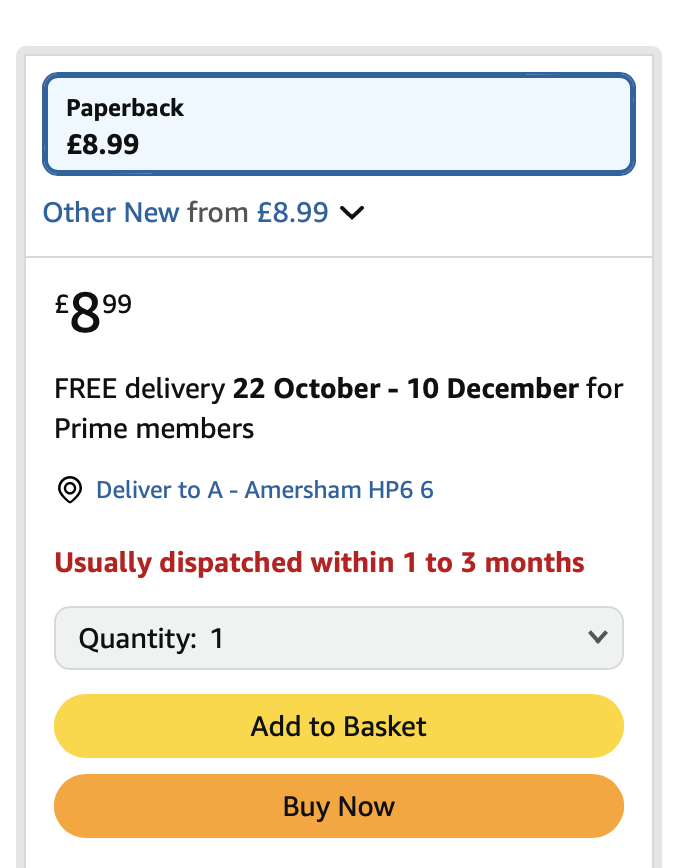Select the Paperback format option
The image size is (682, 868).
click(x=338, y=125)
